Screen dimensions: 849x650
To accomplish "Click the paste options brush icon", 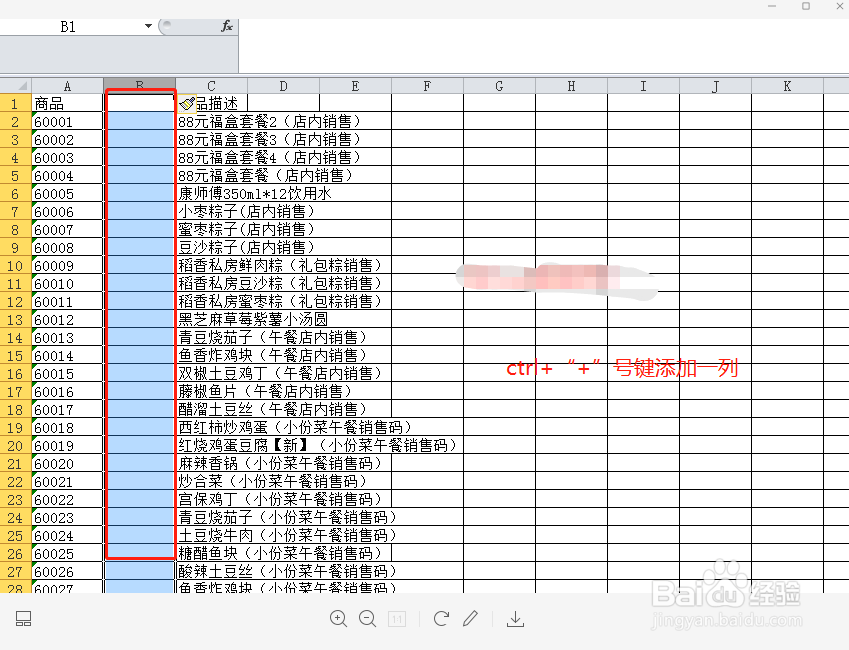I will coord(187,103).
